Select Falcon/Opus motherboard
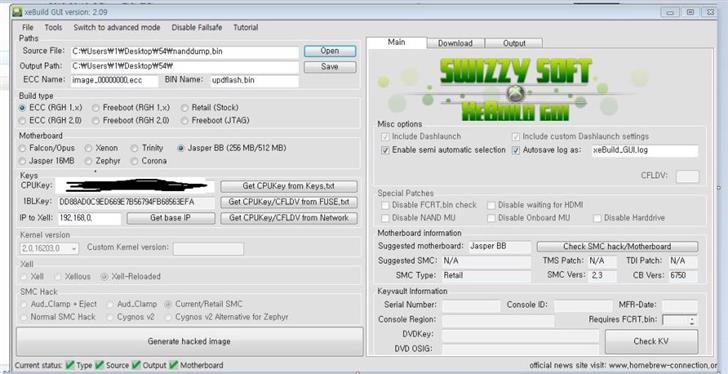 click(x=46, y=148)
